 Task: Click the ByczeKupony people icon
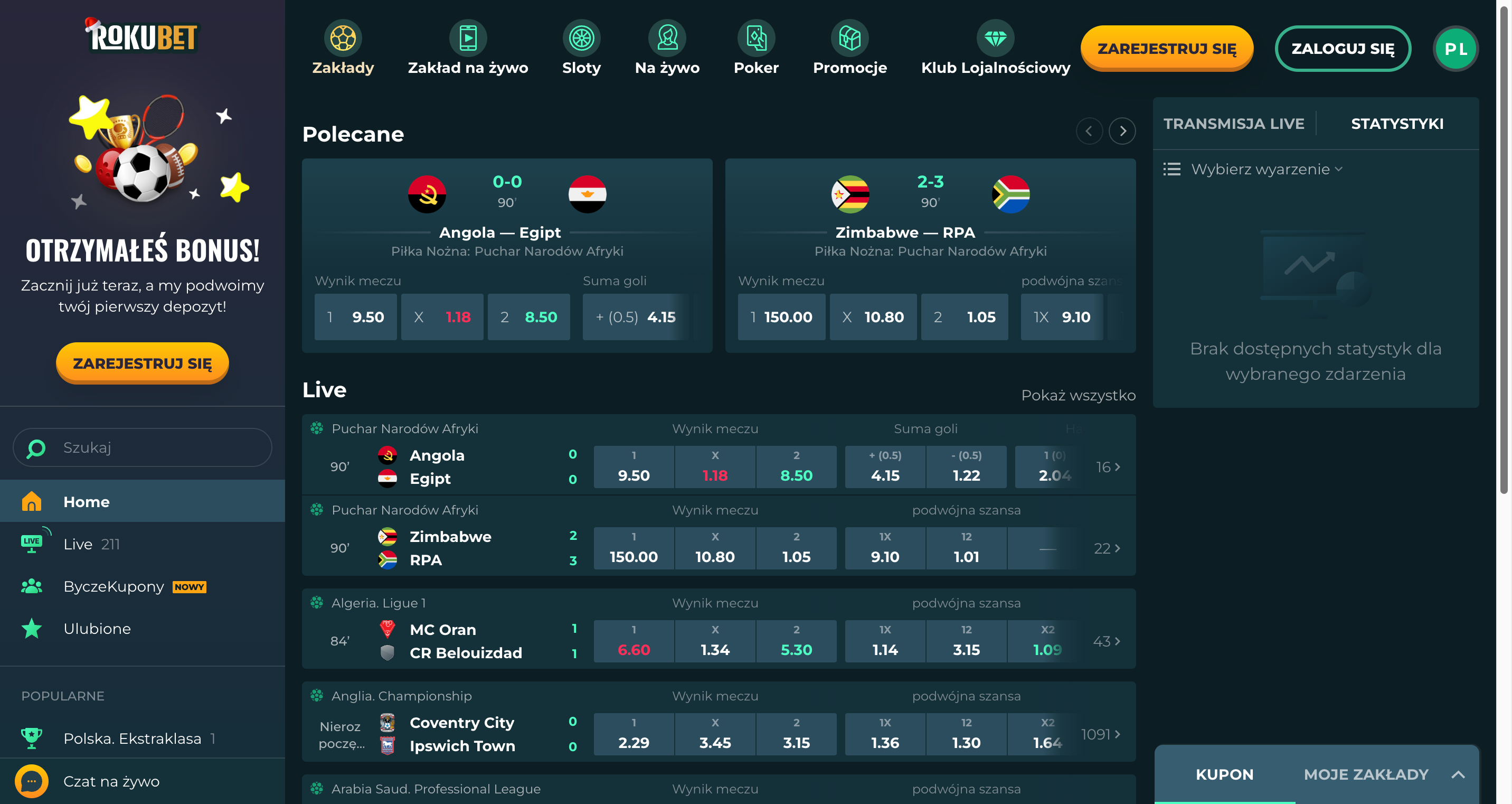(32, 586)
